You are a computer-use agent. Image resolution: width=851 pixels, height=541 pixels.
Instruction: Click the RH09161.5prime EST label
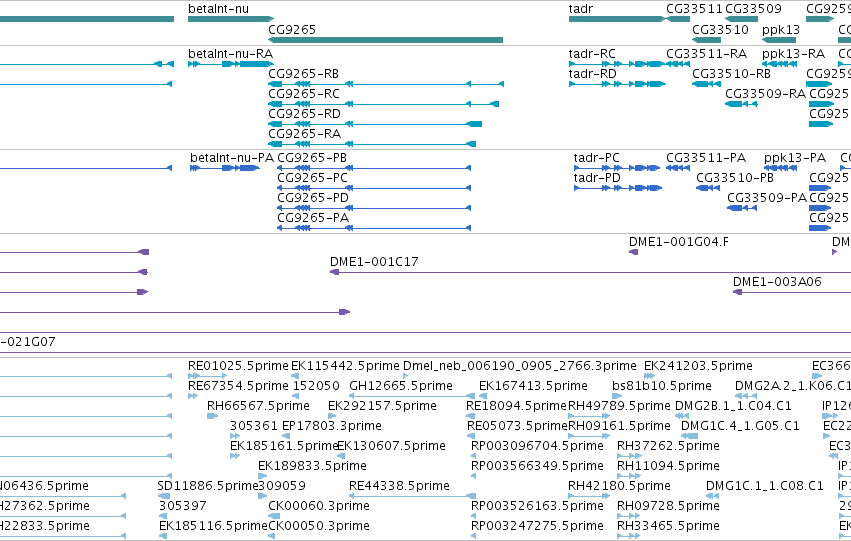point(619,426)
